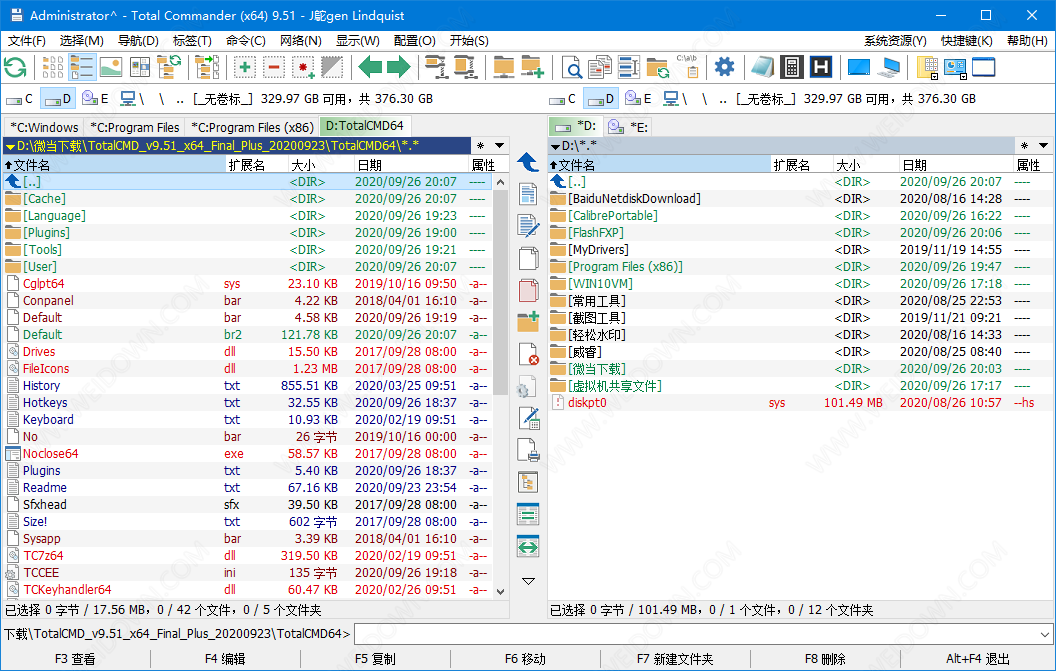The height and width of the screenshot is (671, 1056).
Task: Click the F4 编辑 button
Action: 226,659
